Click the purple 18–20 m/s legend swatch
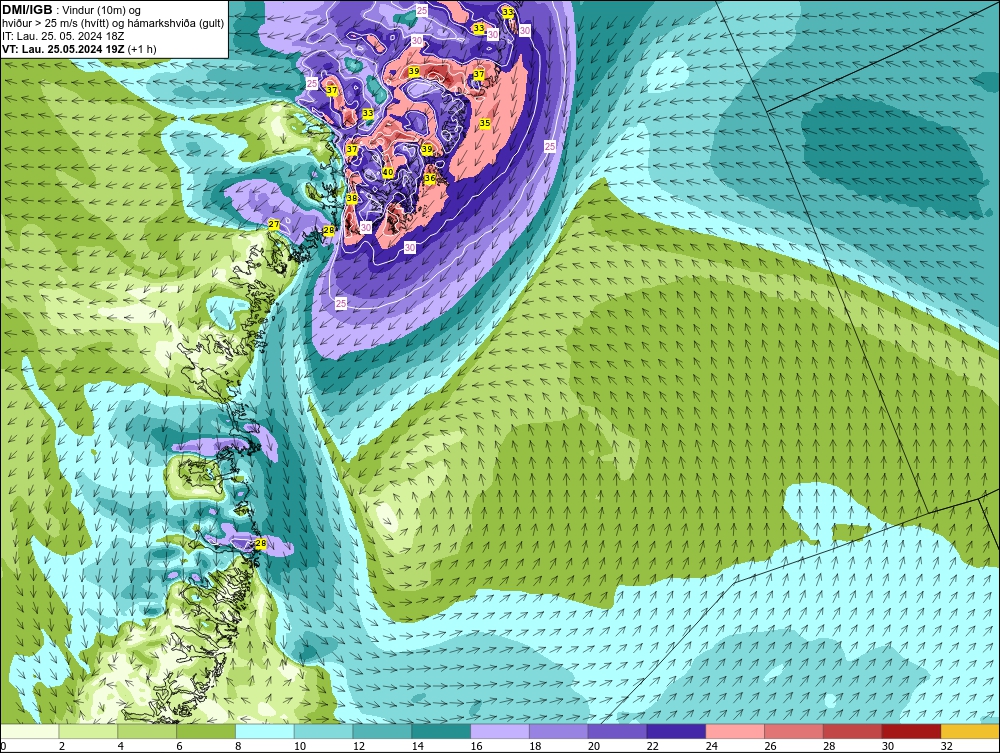Image resolution: width=1000 pixels, height=753 pixels. (x=559, y=731)
